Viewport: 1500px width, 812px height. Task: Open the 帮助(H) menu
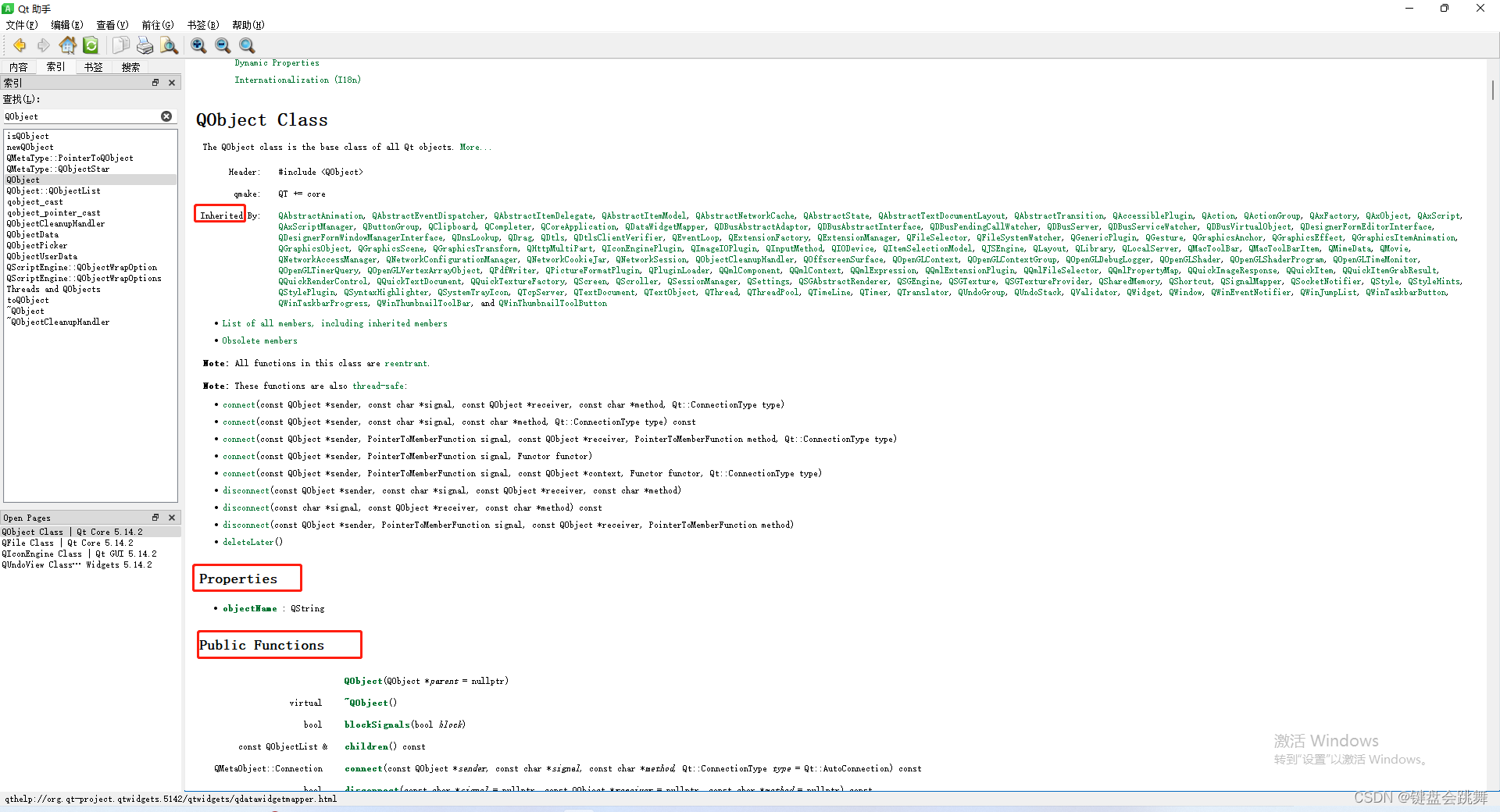(248, 25)
